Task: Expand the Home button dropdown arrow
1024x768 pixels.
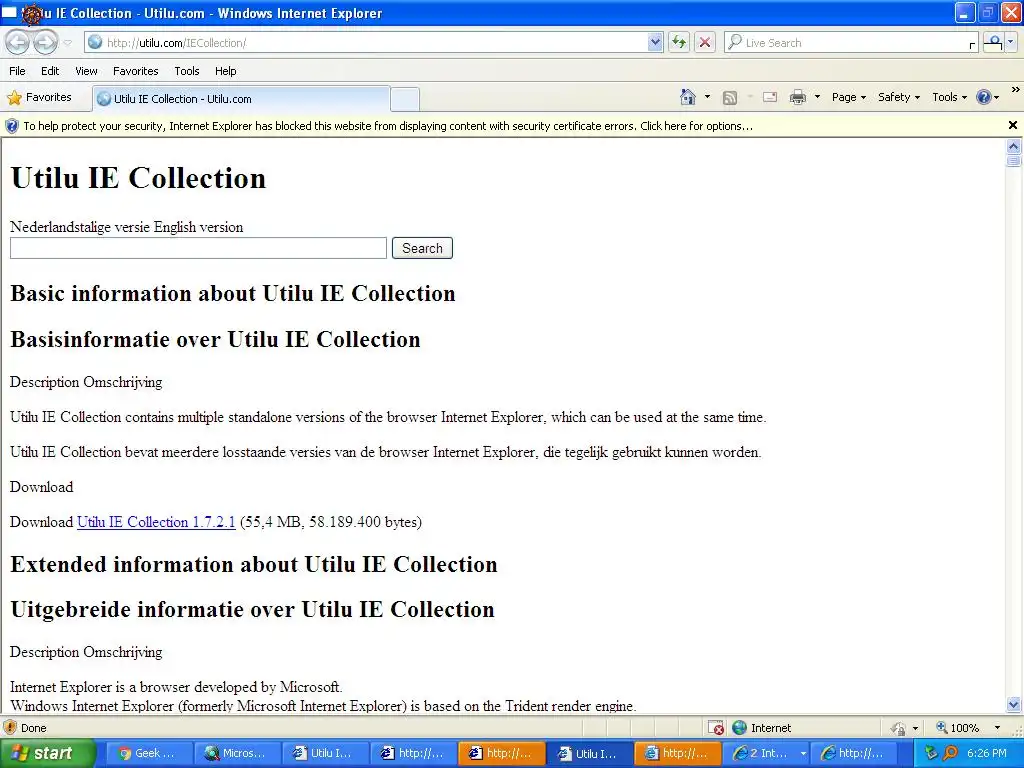Action: coord(707,97)
